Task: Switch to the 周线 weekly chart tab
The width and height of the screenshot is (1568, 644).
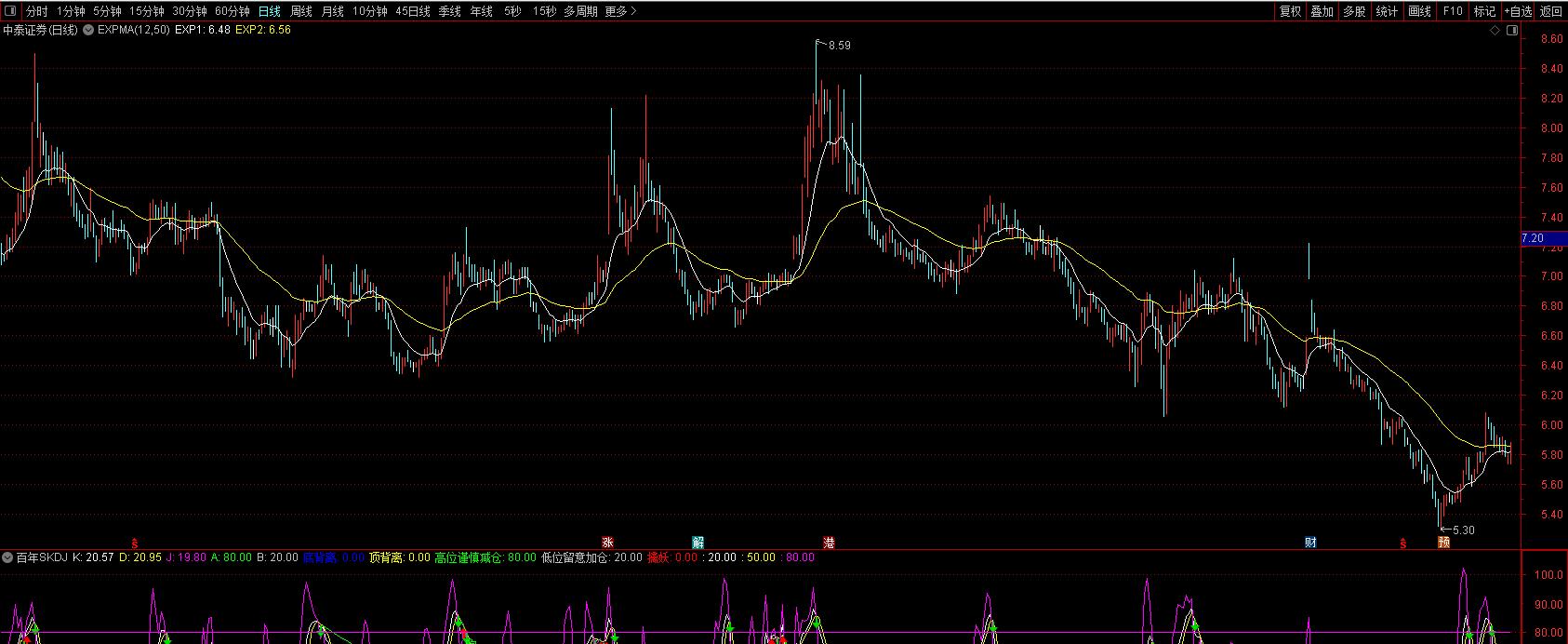Action: click(x=300, y=11)
